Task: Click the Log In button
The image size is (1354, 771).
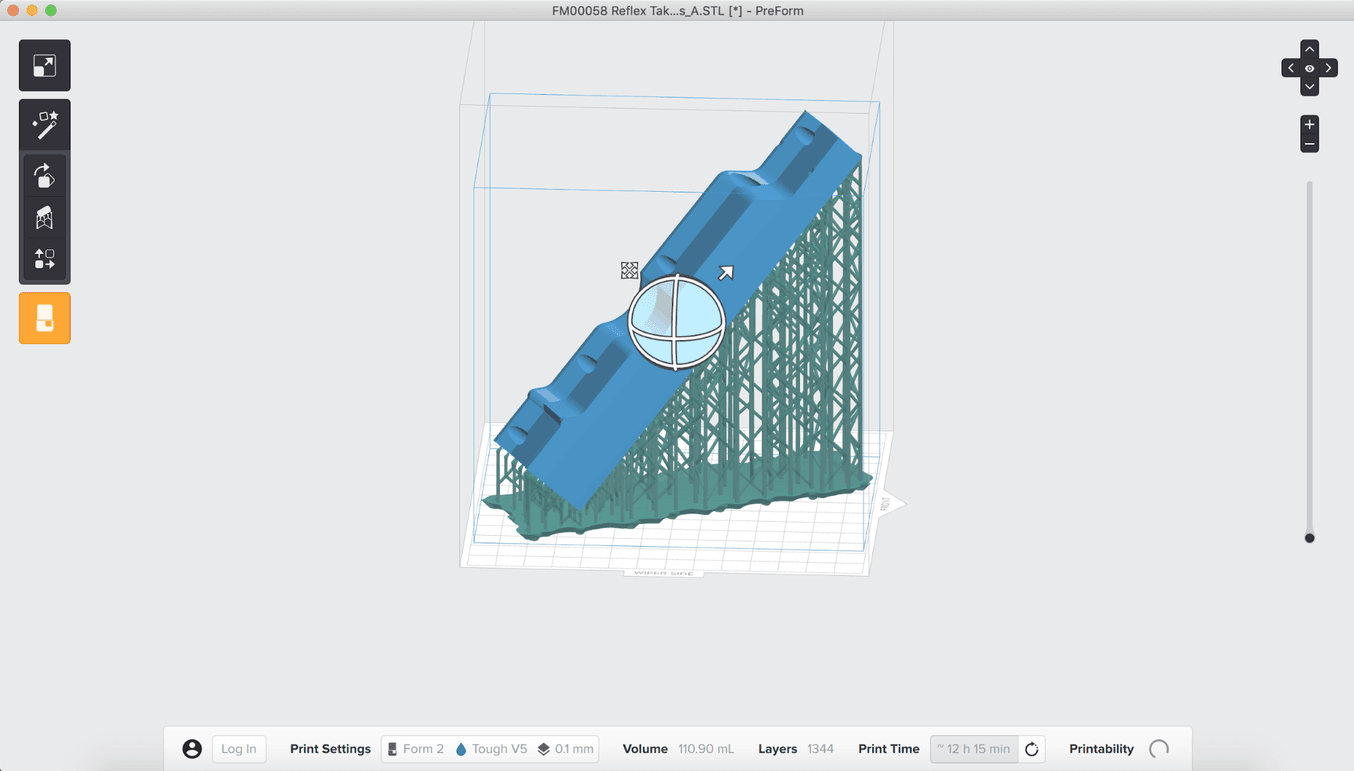Action: coord(239,749)
